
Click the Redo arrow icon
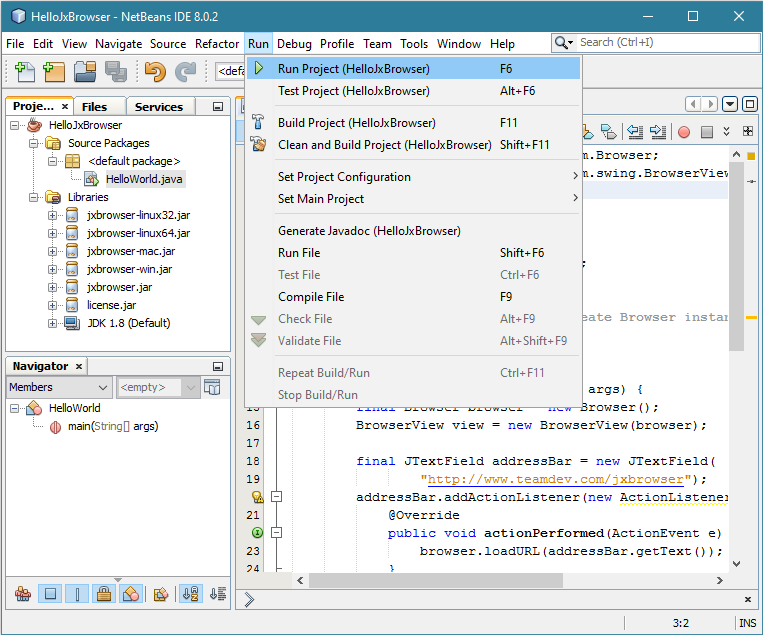tap(185, 72)
